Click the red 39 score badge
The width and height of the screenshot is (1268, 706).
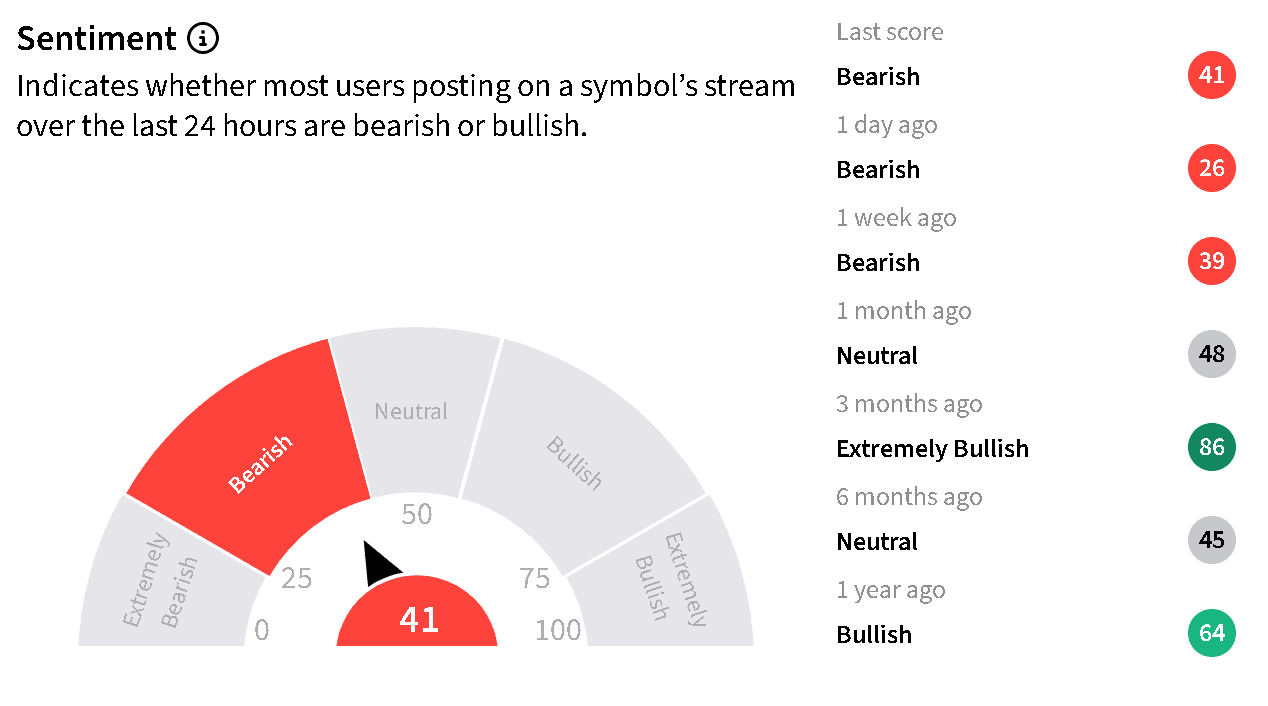1212,261
